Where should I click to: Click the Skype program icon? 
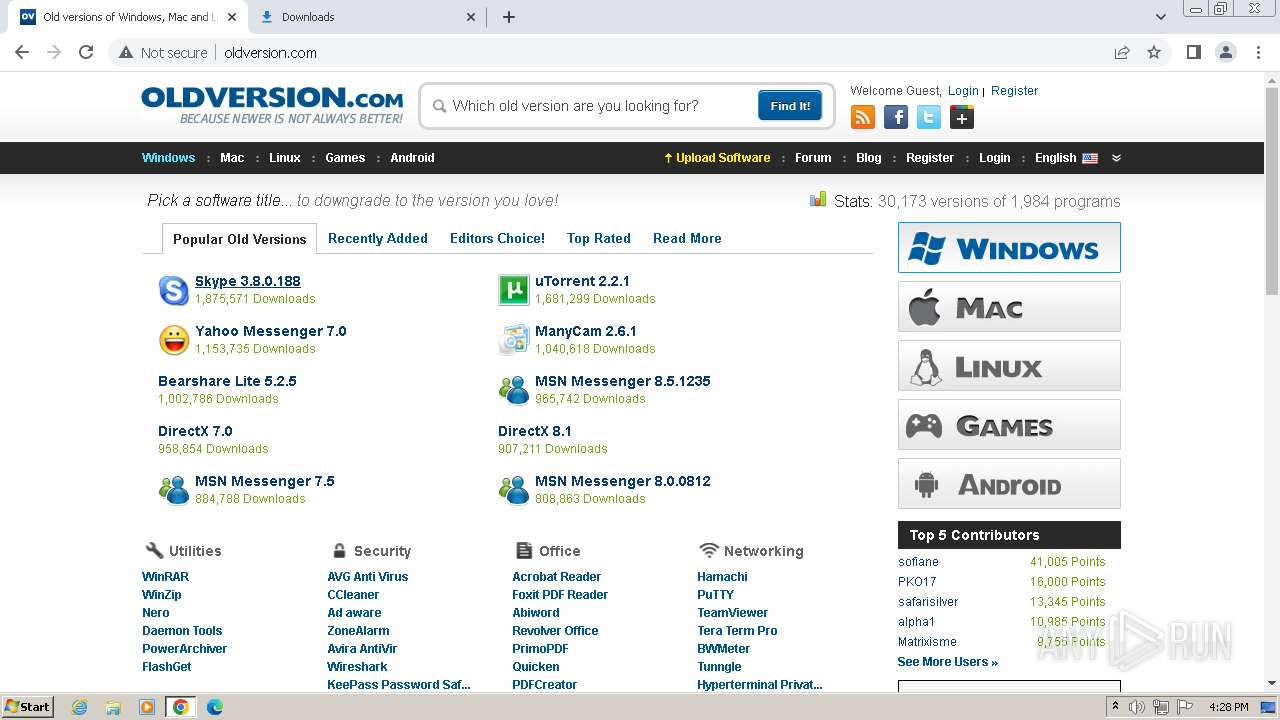[174, 290]
